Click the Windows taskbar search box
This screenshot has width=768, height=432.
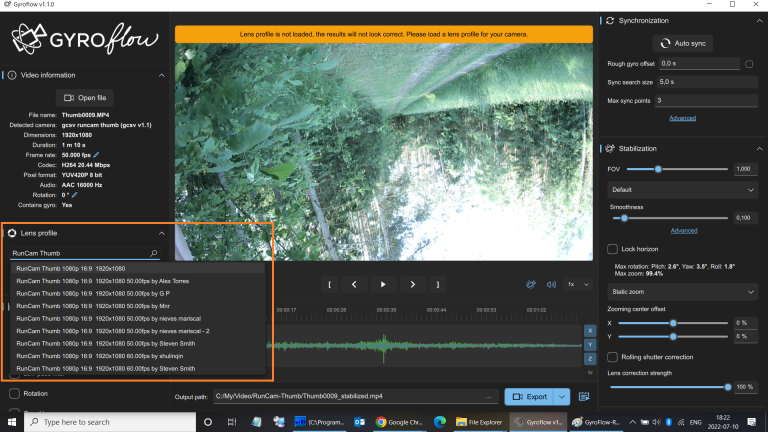[110, 422]
